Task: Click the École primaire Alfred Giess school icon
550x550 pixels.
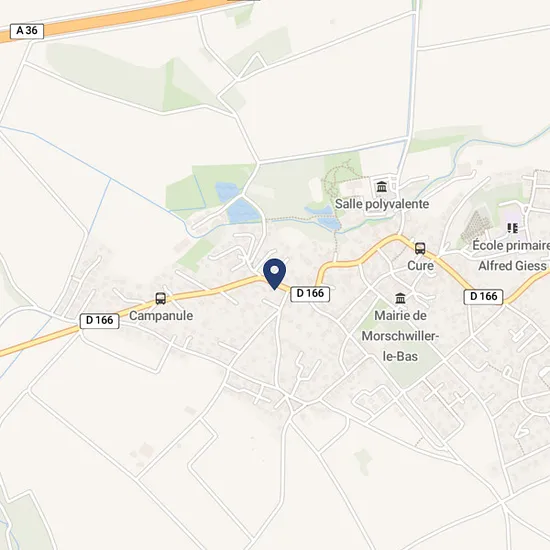Action: 513,228
